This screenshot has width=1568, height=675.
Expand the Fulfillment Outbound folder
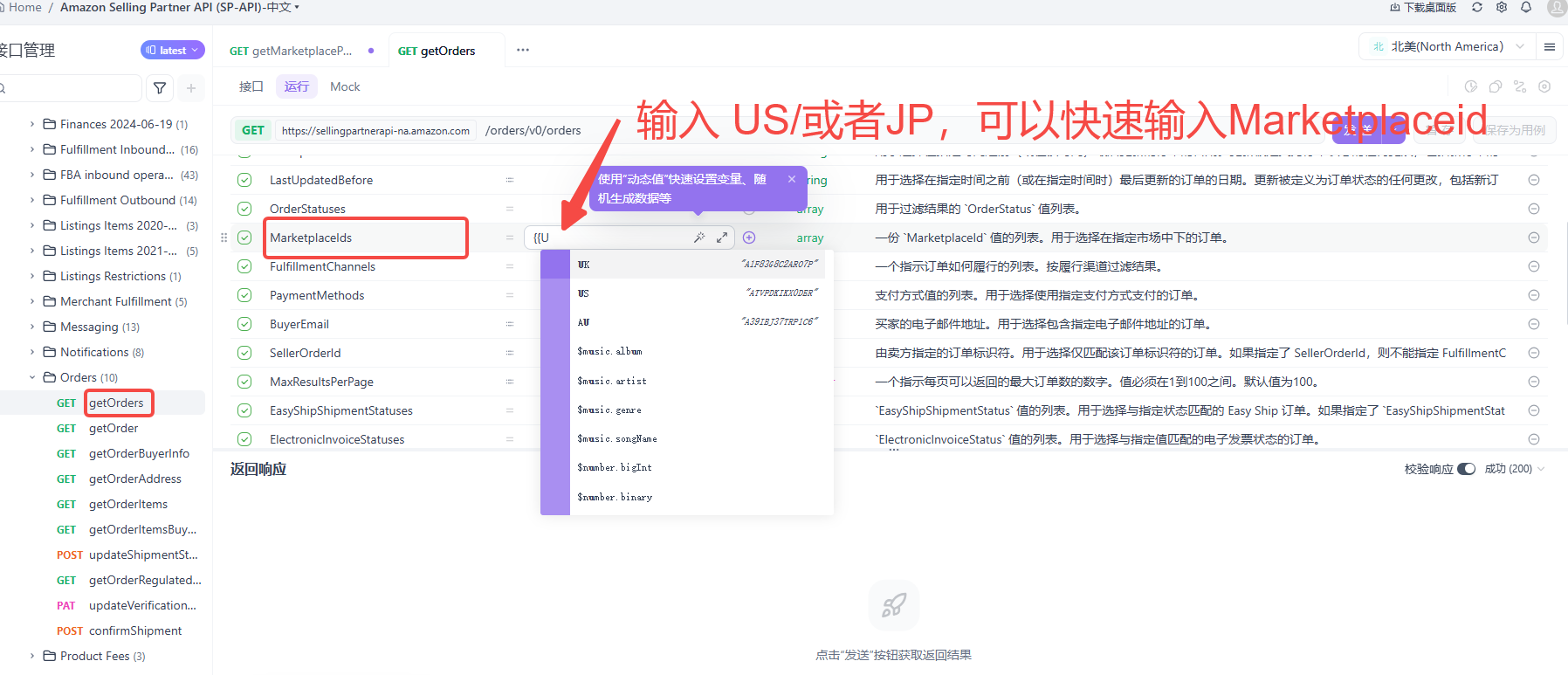[x=32, y=200]
